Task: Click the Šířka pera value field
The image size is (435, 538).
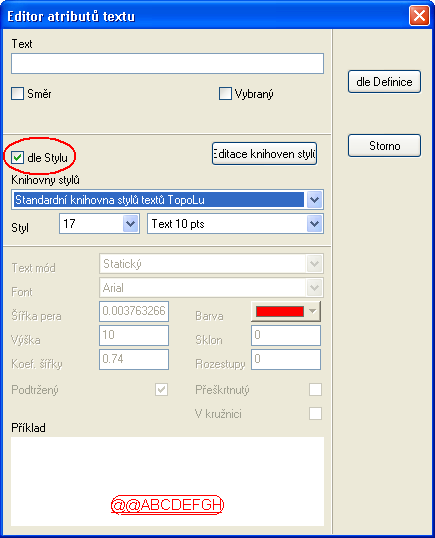Action: coord(134,311)
